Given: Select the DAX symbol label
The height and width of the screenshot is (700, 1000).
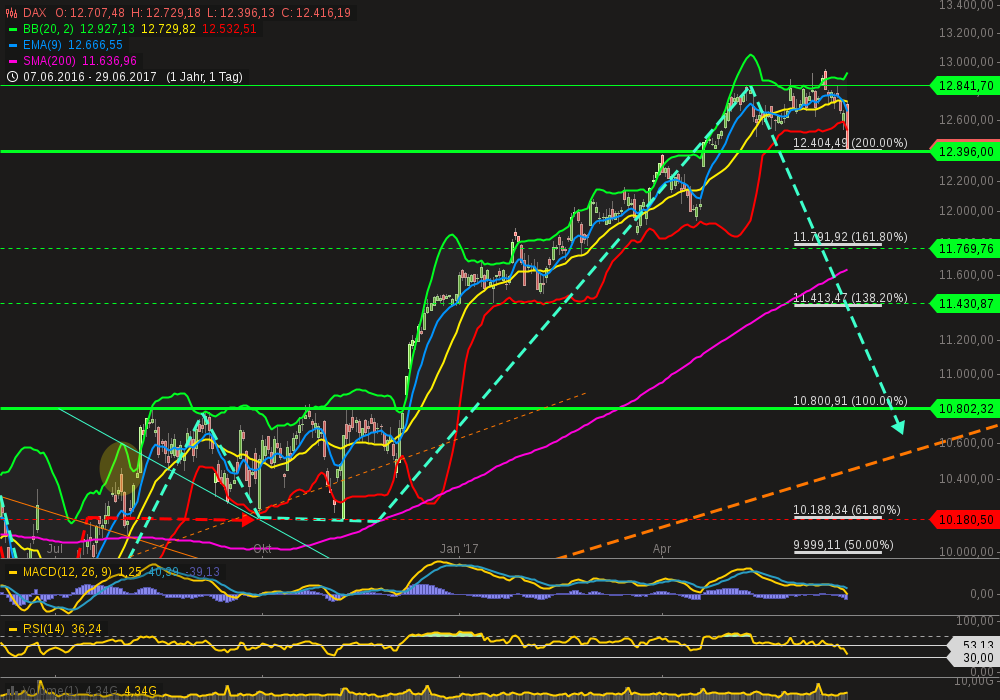Looking at the screenshot, I should [34, 13].
